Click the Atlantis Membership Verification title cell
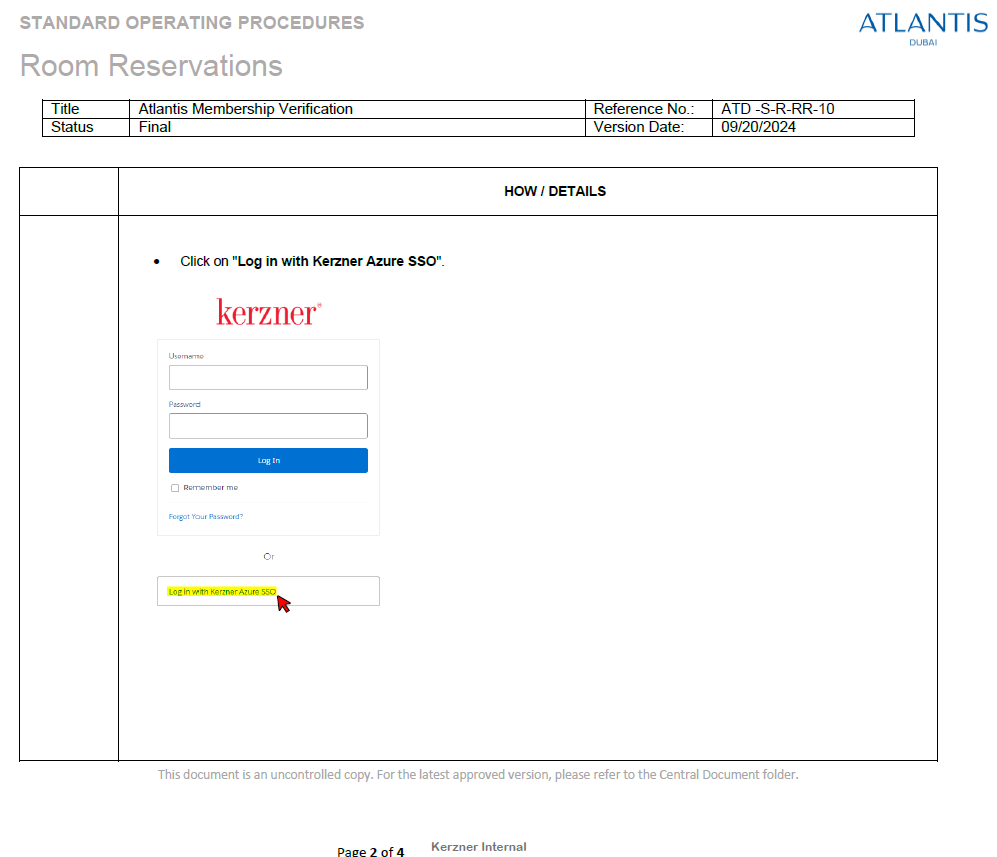The width and height of the screenshot is (997, 857). [357, 109]
